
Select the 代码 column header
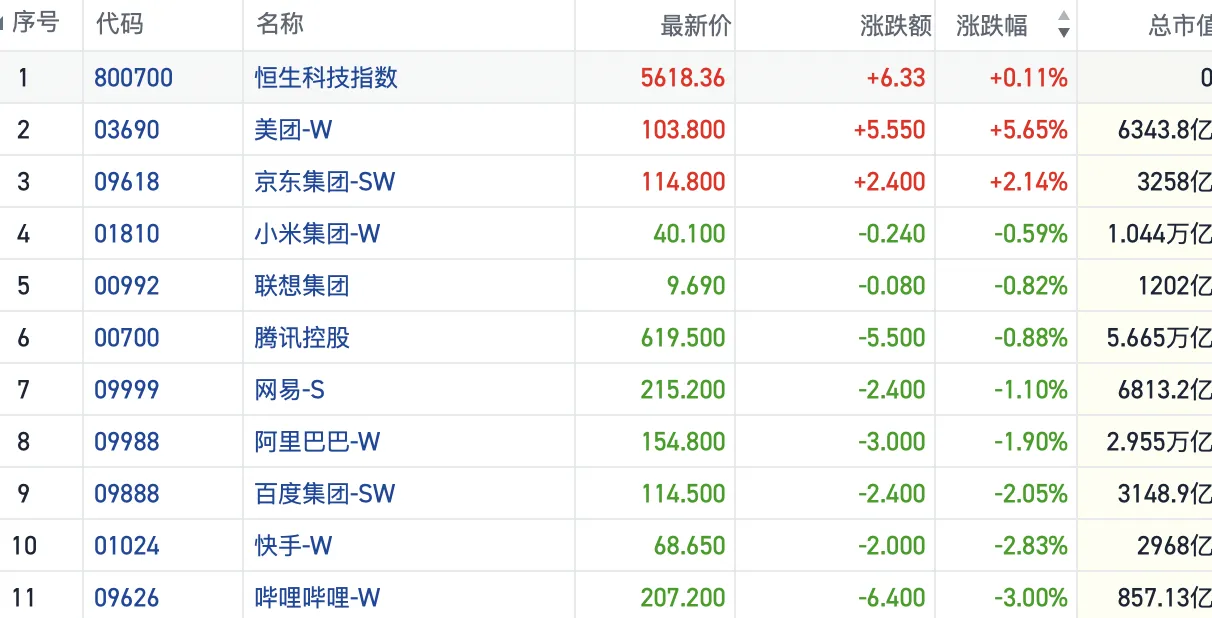click(119, 24)
